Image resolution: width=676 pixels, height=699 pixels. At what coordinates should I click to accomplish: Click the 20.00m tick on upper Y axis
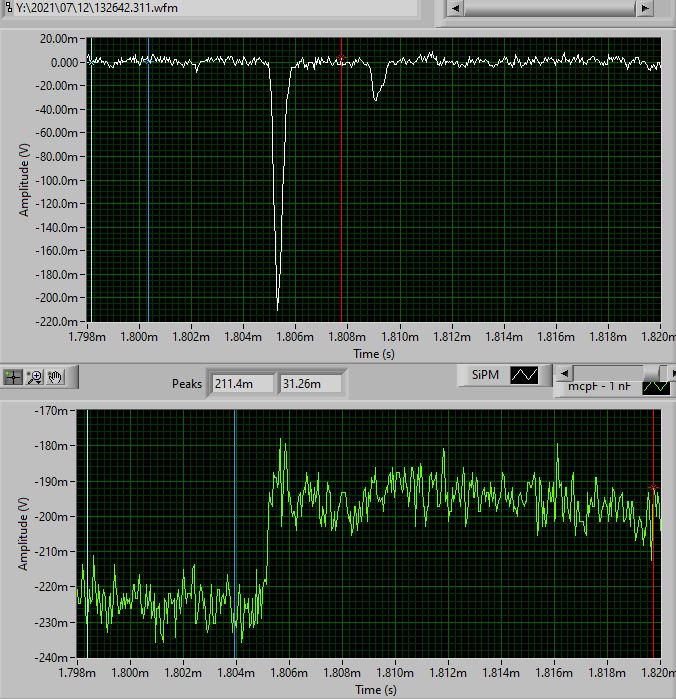click(58, 39)
